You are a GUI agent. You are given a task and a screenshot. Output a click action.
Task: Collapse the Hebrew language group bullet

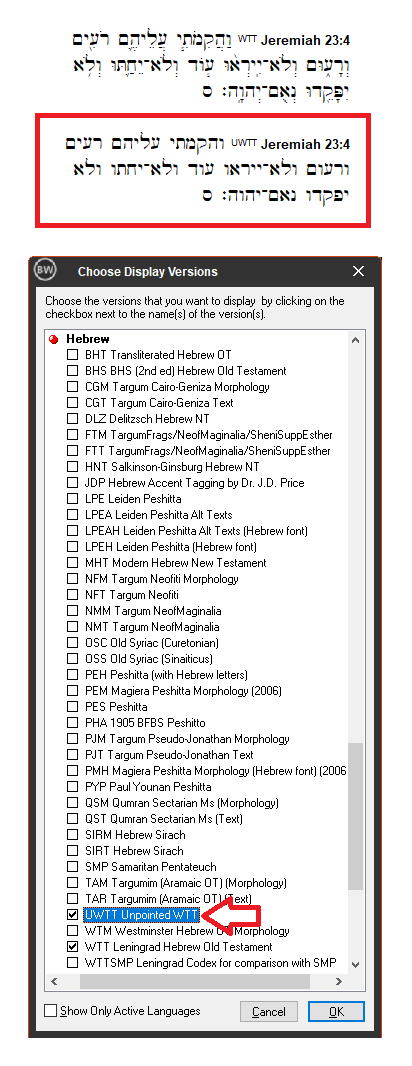(x=55, y=339)
